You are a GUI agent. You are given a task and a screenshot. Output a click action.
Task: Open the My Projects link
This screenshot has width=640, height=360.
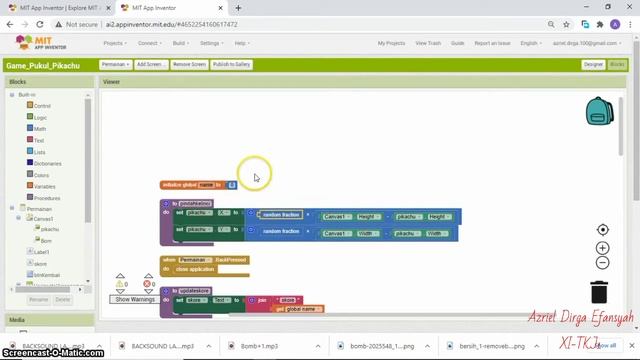pyautogui.click(x=391, y=43)
